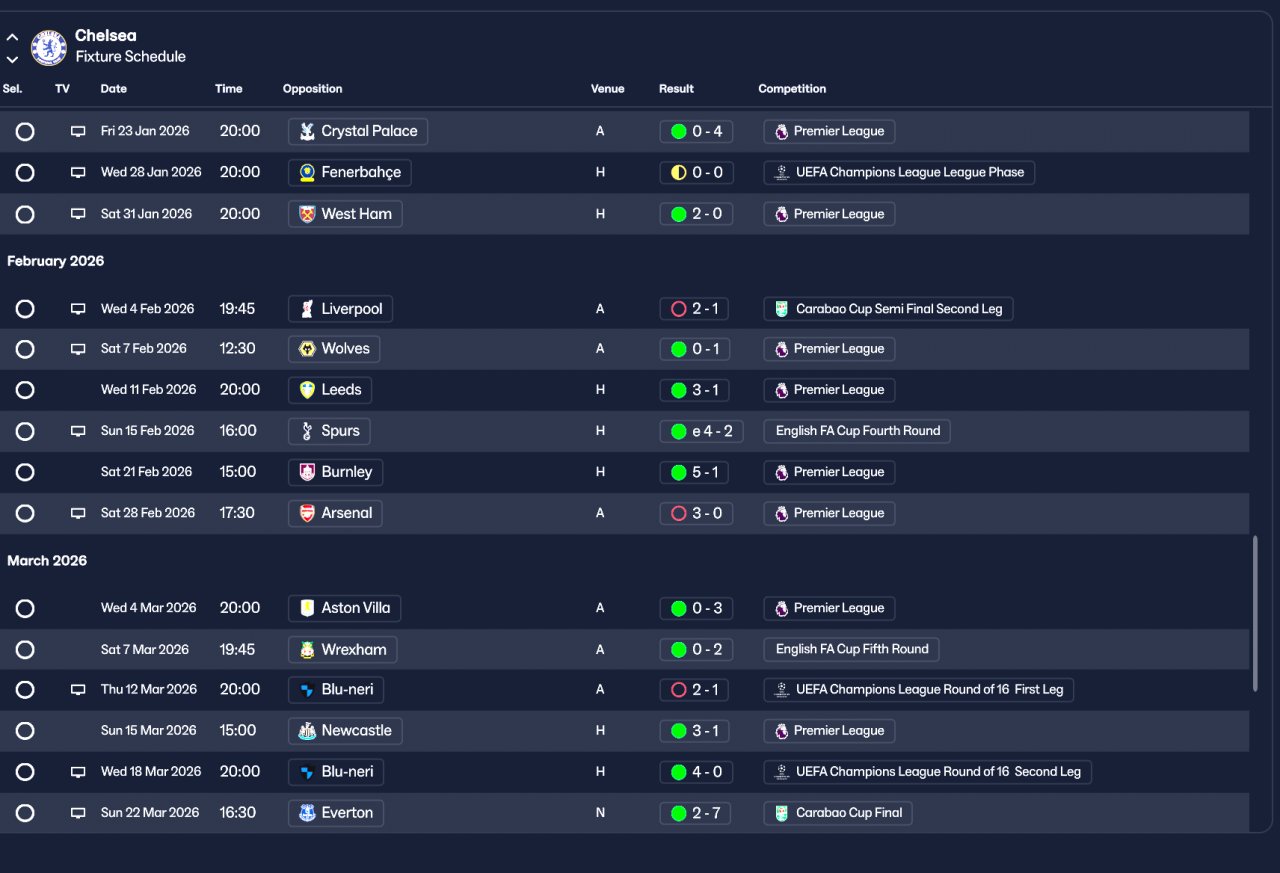Select the West Ham fixture radio button
This screenshot has height=873, width=1280.
tap(25, 214)
